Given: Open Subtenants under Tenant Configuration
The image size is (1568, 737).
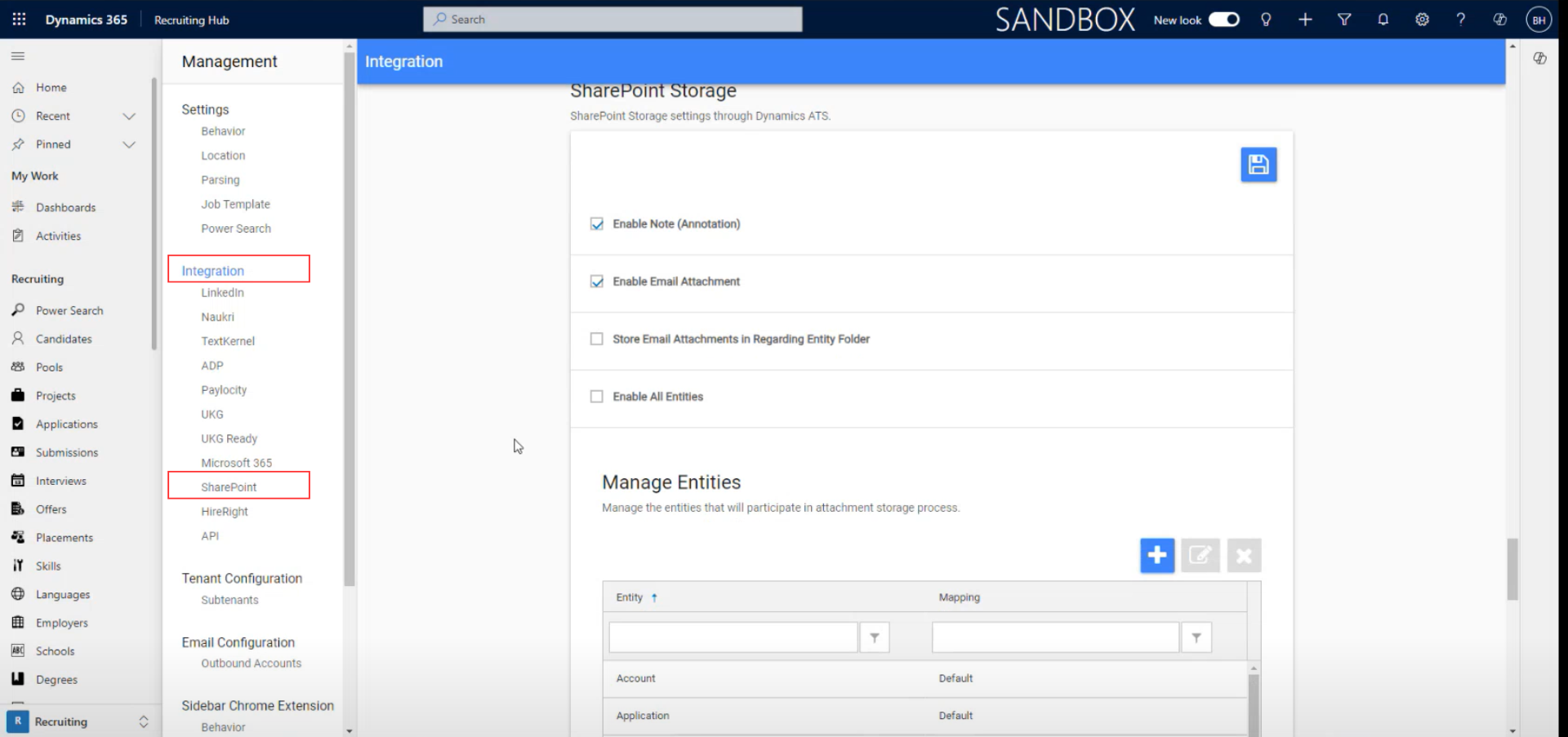Looking at the screenshot, I should 229,600.
